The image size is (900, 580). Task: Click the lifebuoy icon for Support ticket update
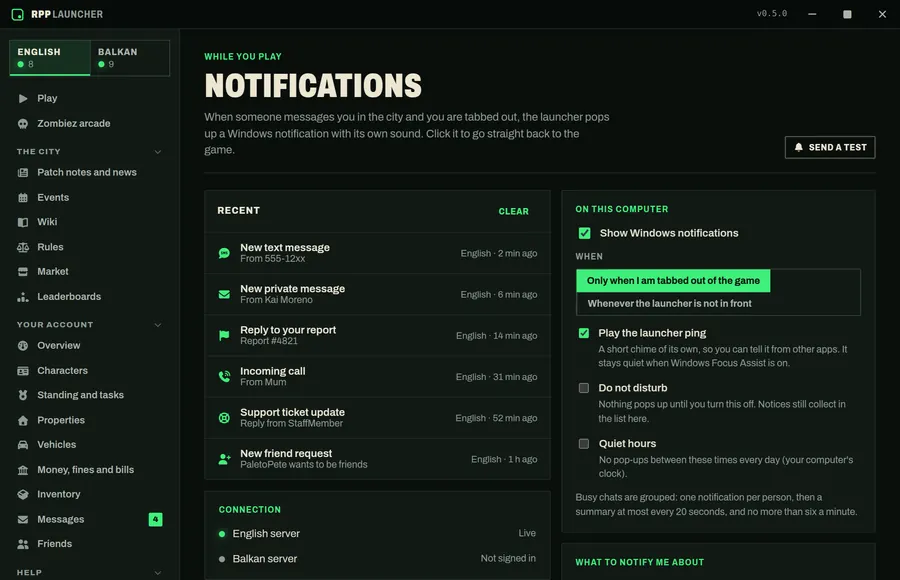224,418
